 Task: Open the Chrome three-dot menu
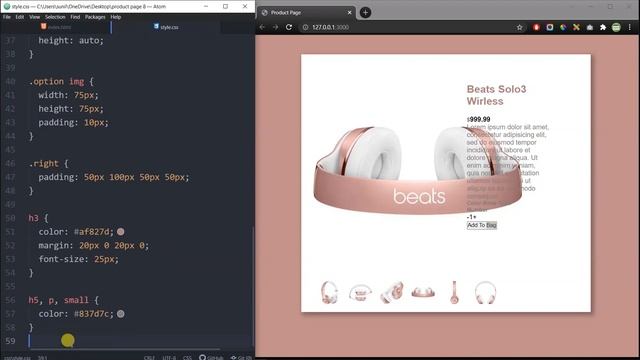tap(630, 27)
